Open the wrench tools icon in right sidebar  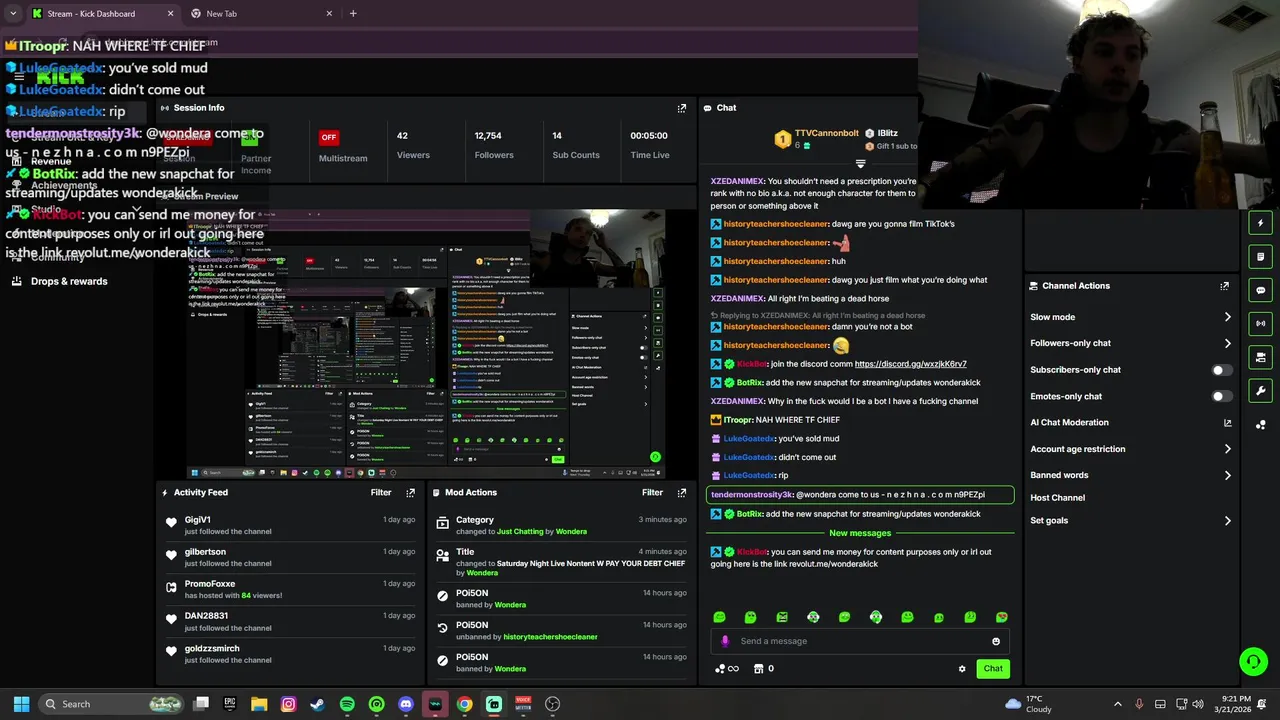(x=1260, y=390)
